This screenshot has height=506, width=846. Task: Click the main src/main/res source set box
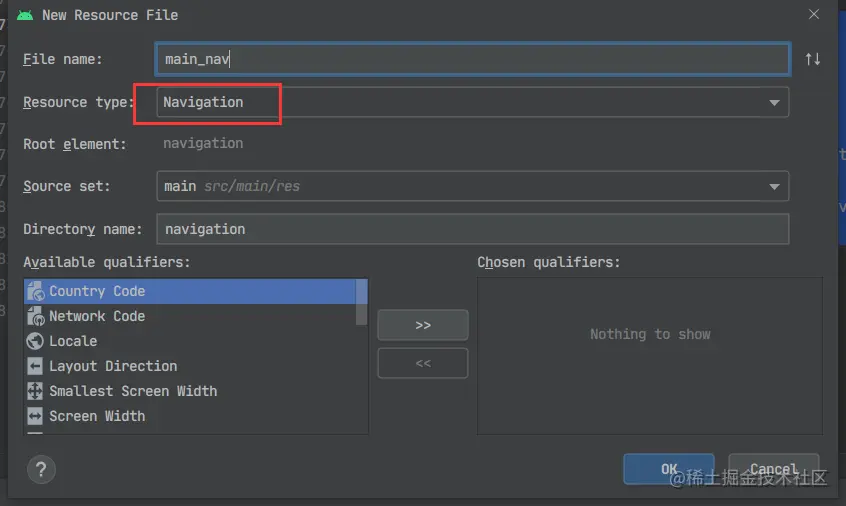[473, 186]
